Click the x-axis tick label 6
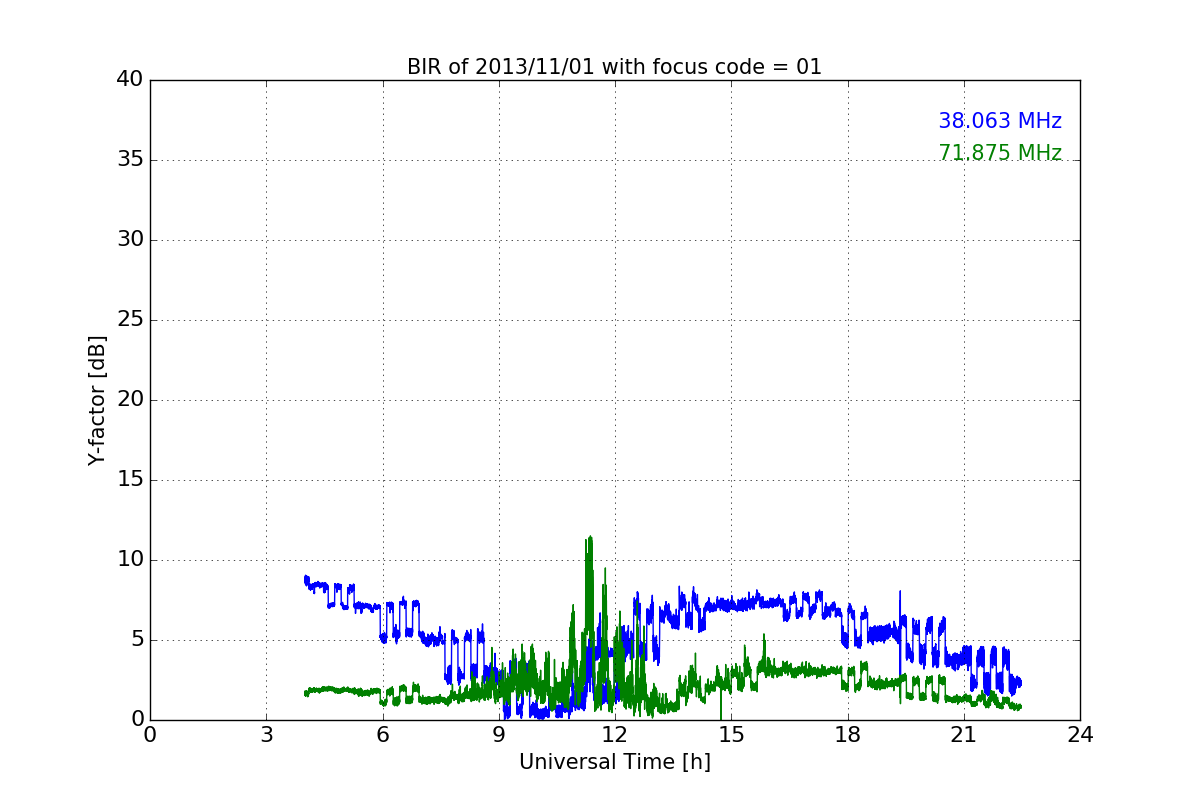Screen dimensions: 1200x800 [x=382, y=735]
